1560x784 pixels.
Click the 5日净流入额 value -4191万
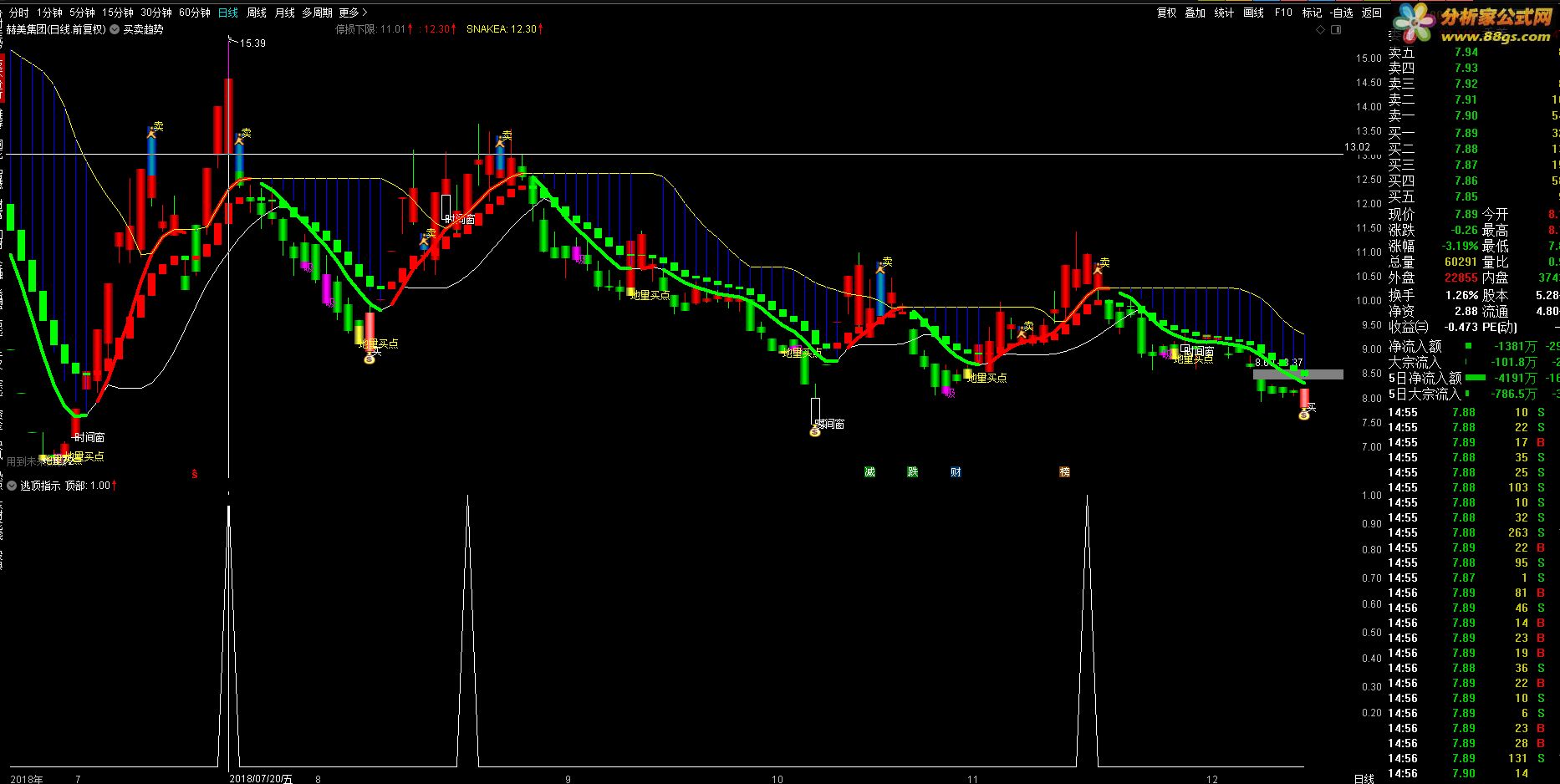(x=1515, y=378)
